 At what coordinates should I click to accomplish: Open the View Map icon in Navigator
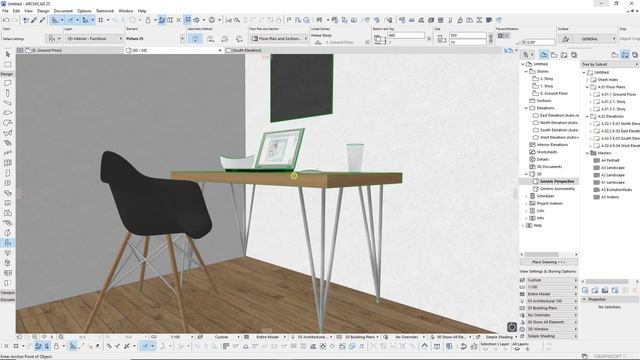[x=554, y=54]
